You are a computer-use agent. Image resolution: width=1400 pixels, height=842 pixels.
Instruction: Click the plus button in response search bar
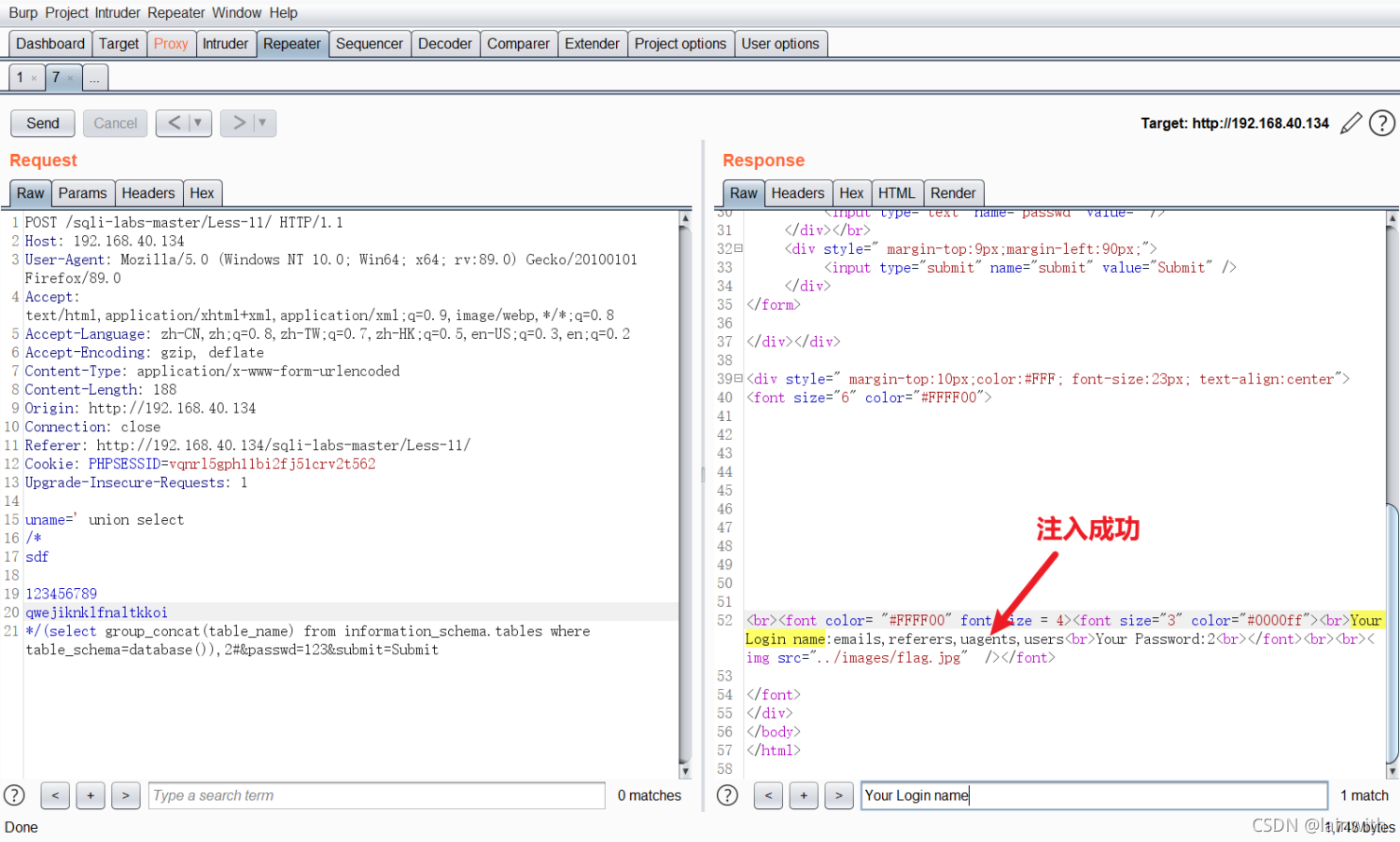coord(804,795)
